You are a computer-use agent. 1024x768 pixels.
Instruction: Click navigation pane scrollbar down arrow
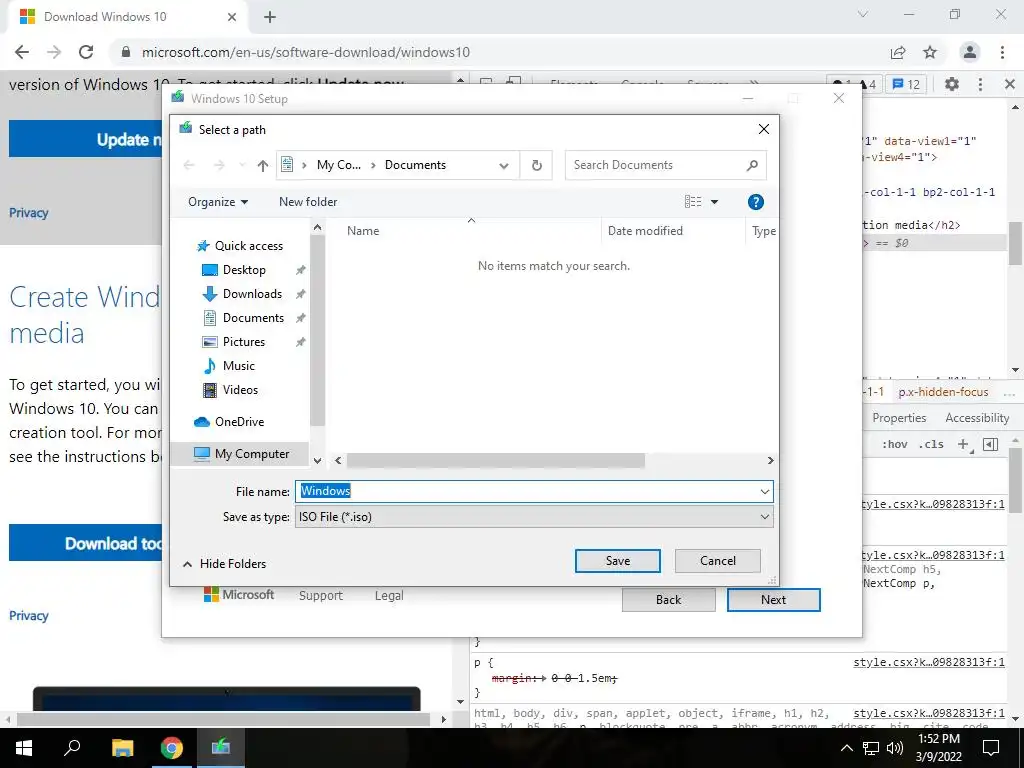click(x=317, y=460)
